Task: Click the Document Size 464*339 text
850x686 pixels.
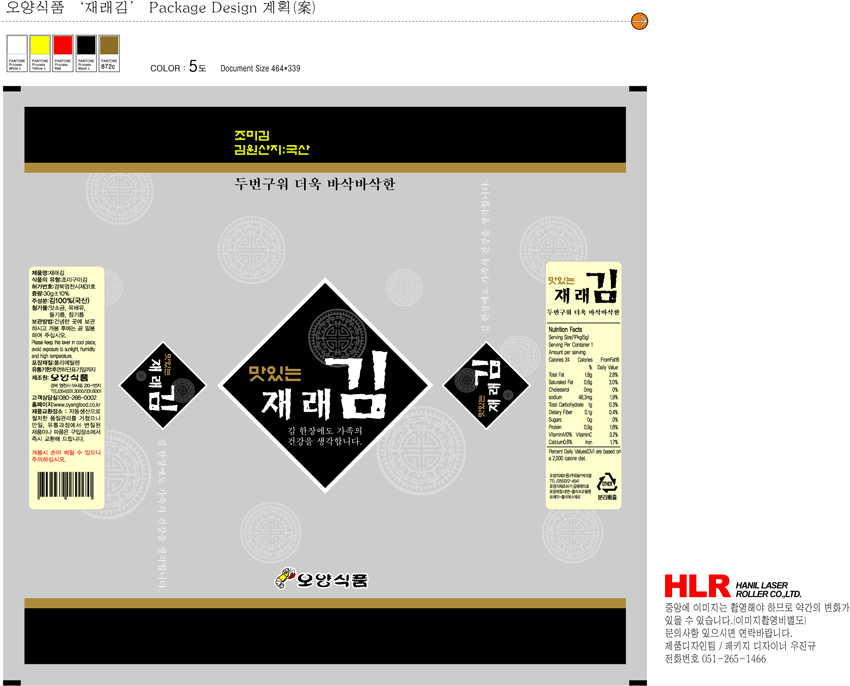Action: 260,69
